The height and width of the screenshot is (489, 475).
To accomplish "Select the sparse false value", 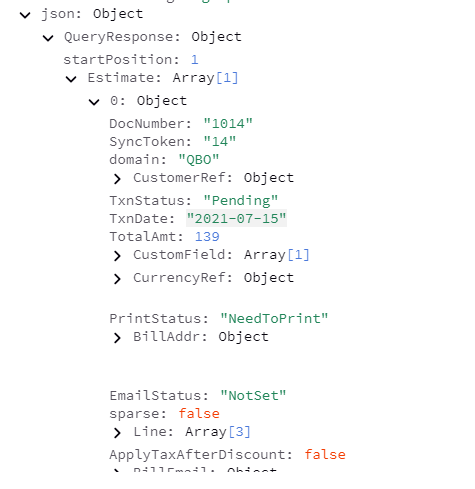I will 199,414.
